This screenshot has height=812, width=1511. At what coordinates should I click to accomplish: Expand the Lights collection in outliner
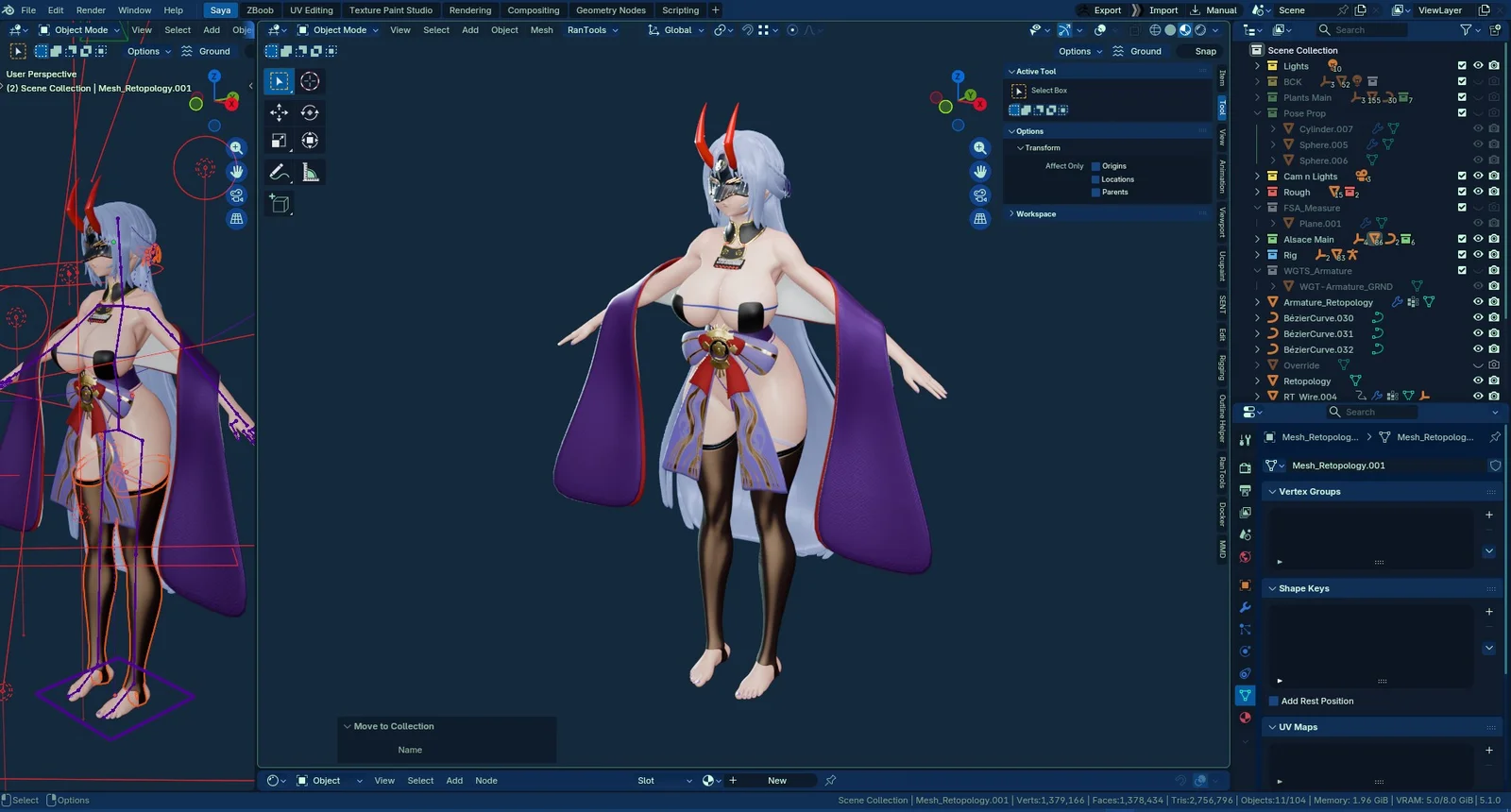[1257, 66]
